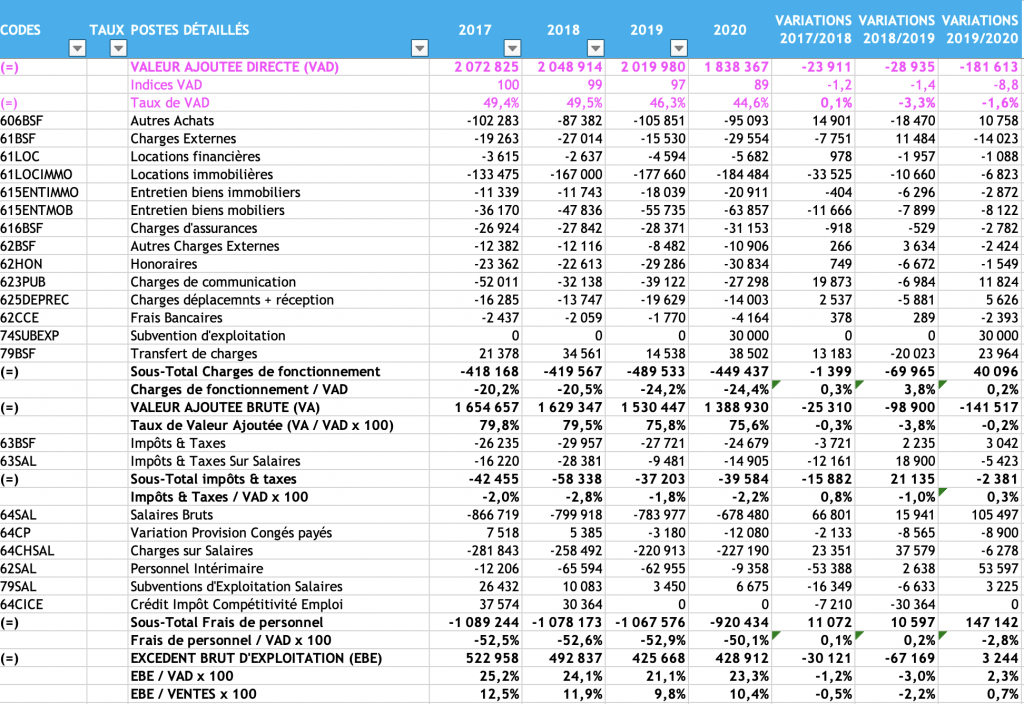The width and height of the screenshot is (1024, 704).
Task: Click the Salaires Bruts label cell
Action: tap(173, 515)
